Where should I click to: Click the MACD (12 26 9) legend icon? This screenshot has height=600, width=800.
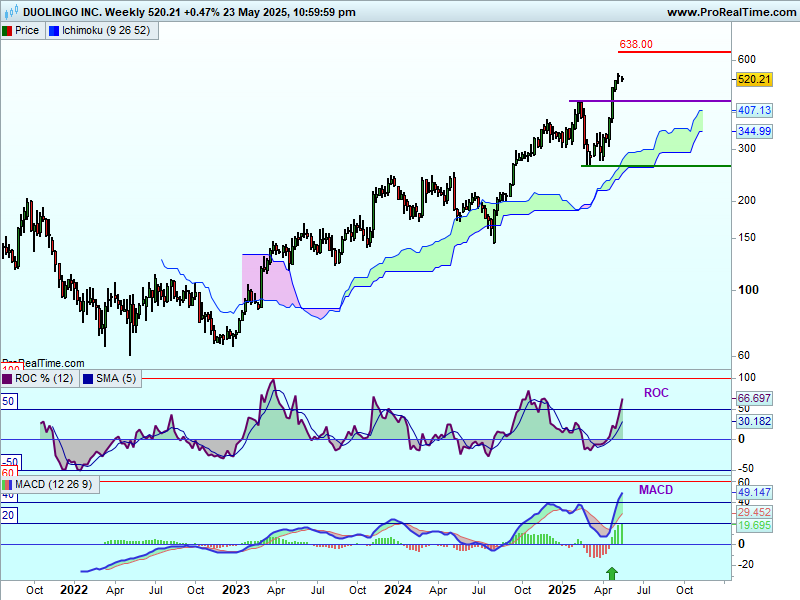pos(7,485)
